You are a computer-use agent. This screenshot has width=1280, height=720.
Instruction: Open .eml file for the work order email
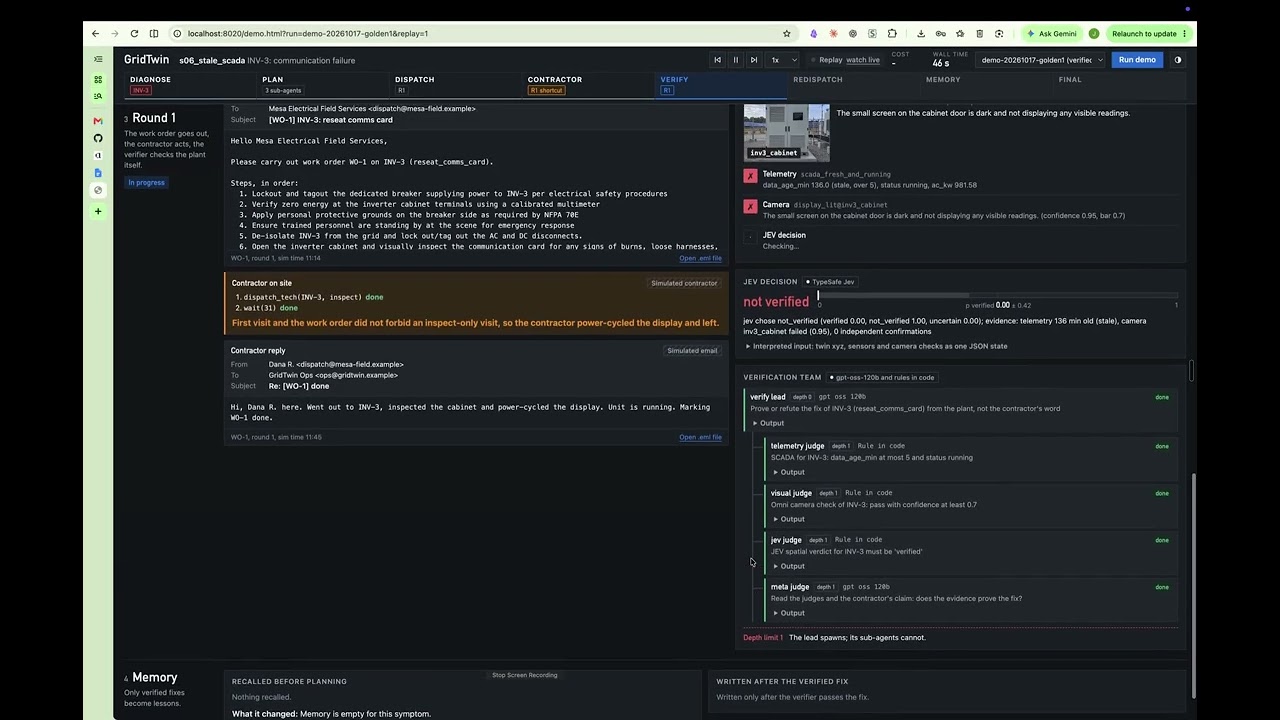(700, 258)
